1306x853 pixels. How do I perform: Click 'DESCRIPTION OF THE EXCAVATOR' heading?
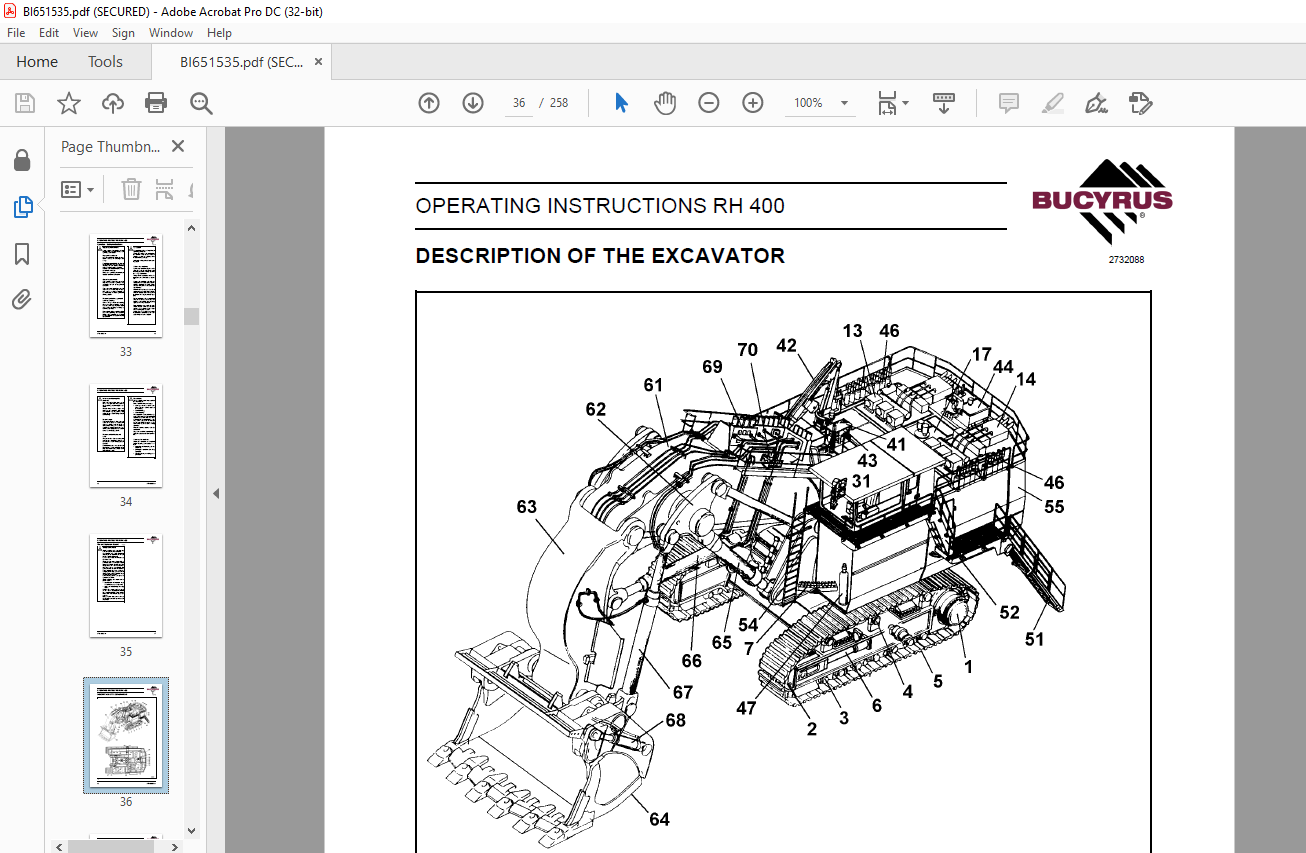pos(600,256)
